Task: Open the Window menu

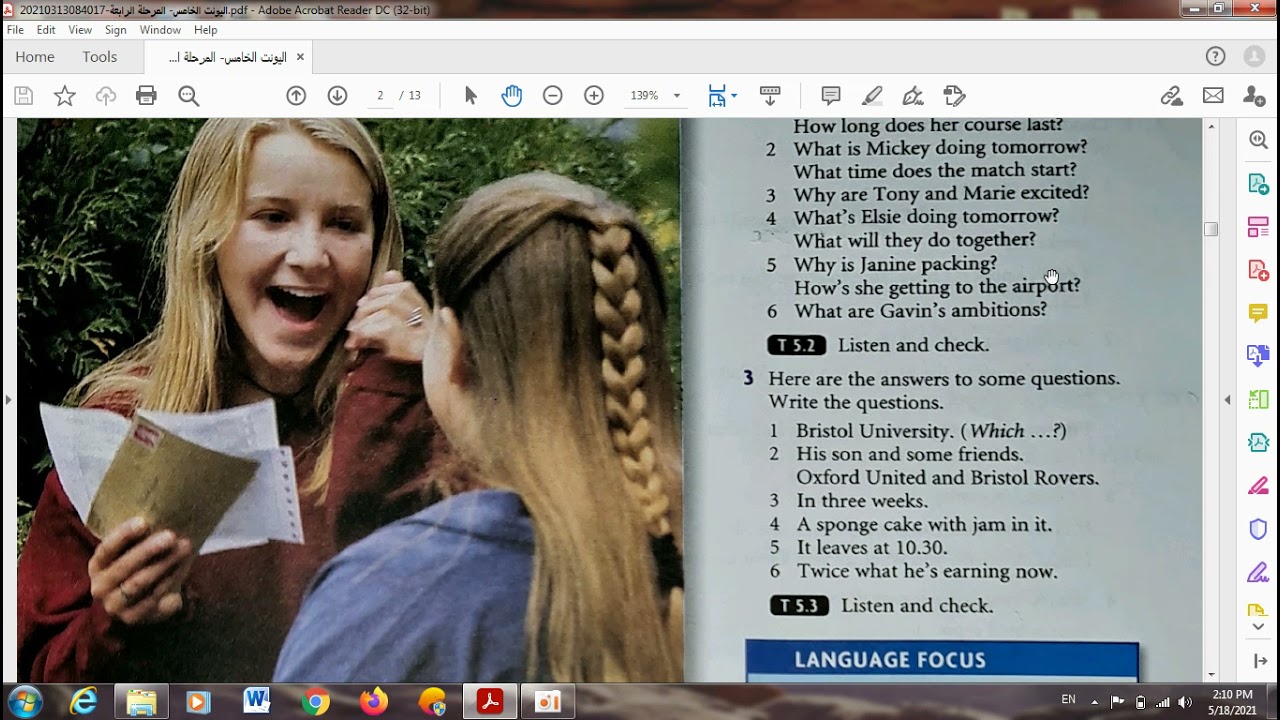Action: (x=160, y=30)
